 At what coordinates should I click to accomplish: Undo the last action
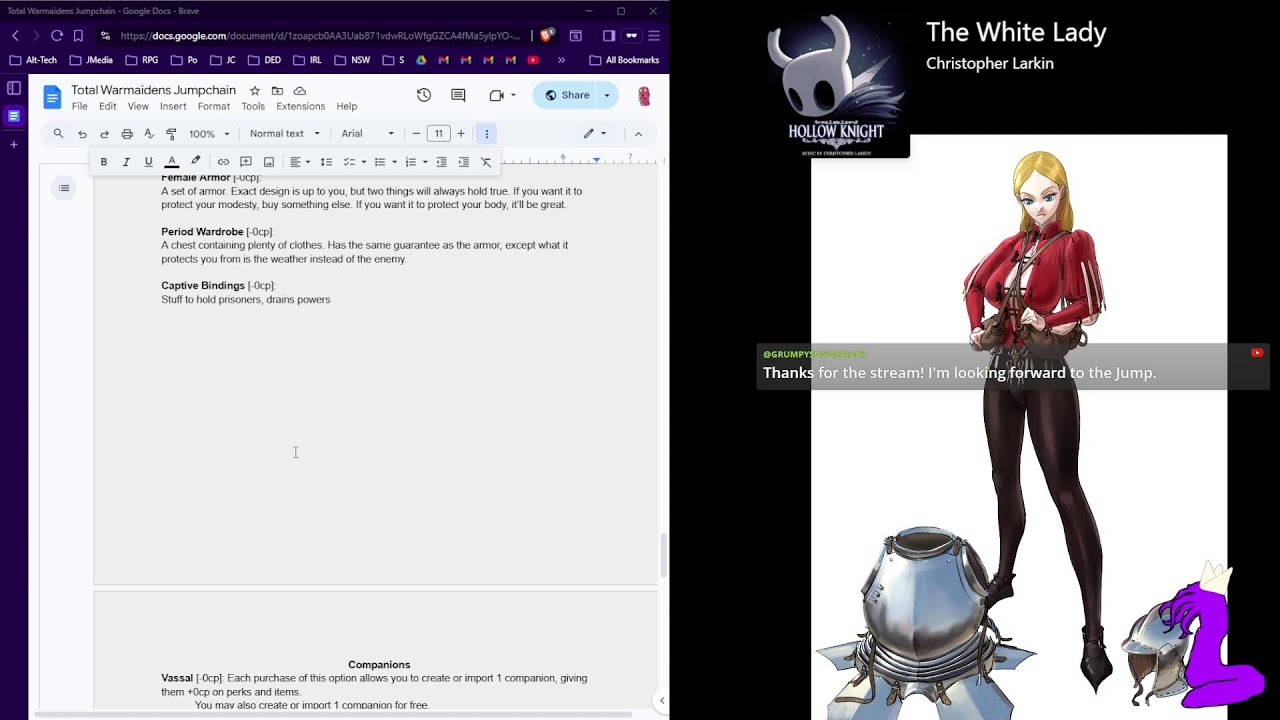tap(82, 134)
